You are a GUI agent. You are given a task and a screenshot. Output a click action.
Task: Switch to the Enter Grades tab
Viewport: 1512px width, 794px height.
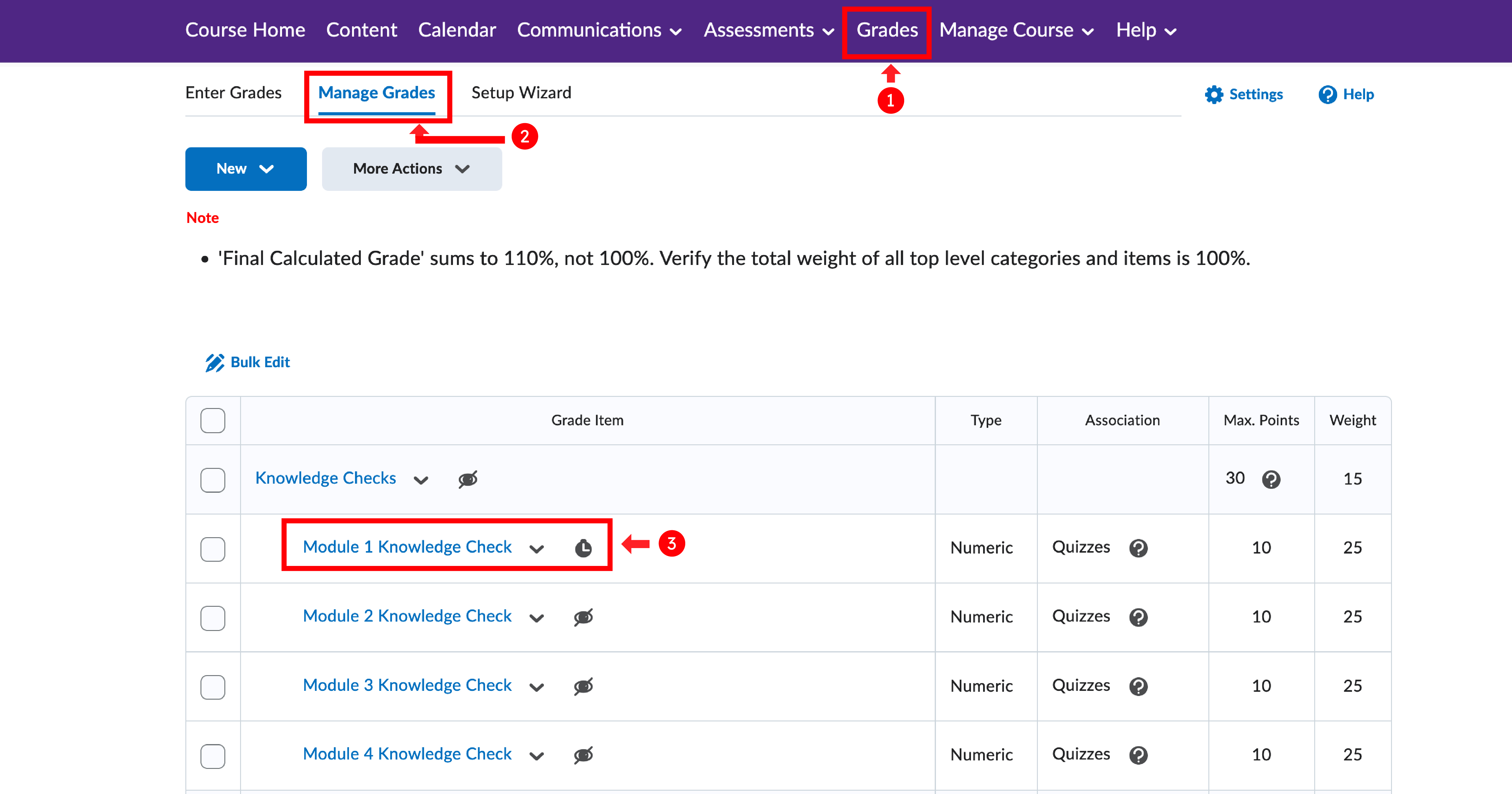[x=233, y=93]
